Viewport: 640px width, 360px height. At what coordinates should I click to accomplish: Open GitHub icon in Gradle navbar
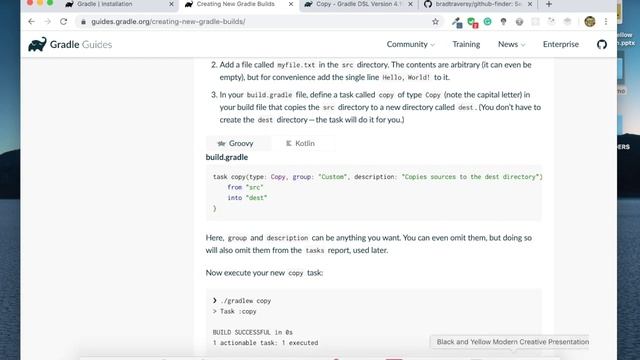tap(602, 44)
